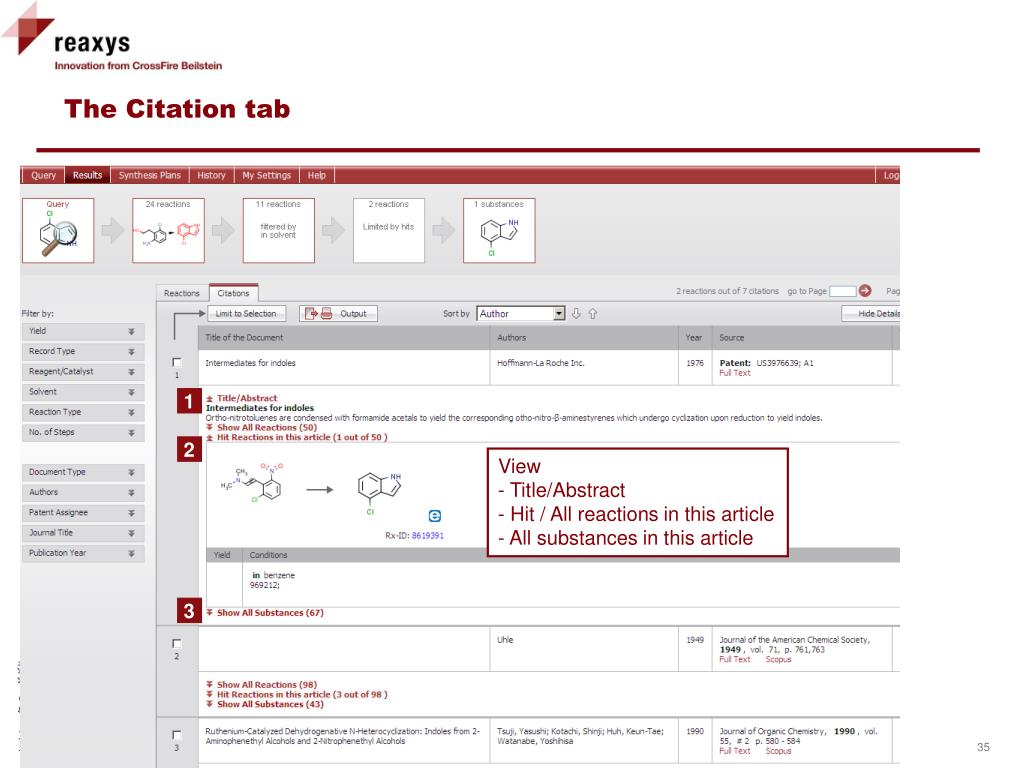Viewport: 1024px width, 768px height.
Task: Switch to the Results tab
Action: pyautogui.click(x=88, y=175)
